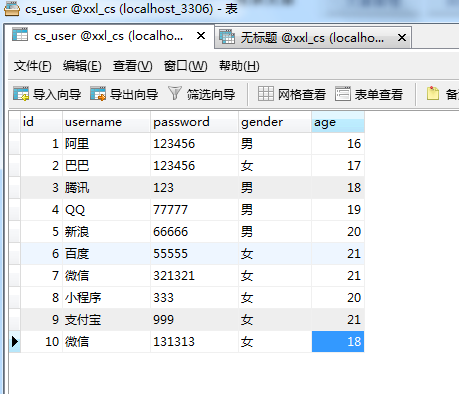The width and height of the screenshot is (459, 394).
Task: Select the row marker for row 10
Action: tap(15, 342)
